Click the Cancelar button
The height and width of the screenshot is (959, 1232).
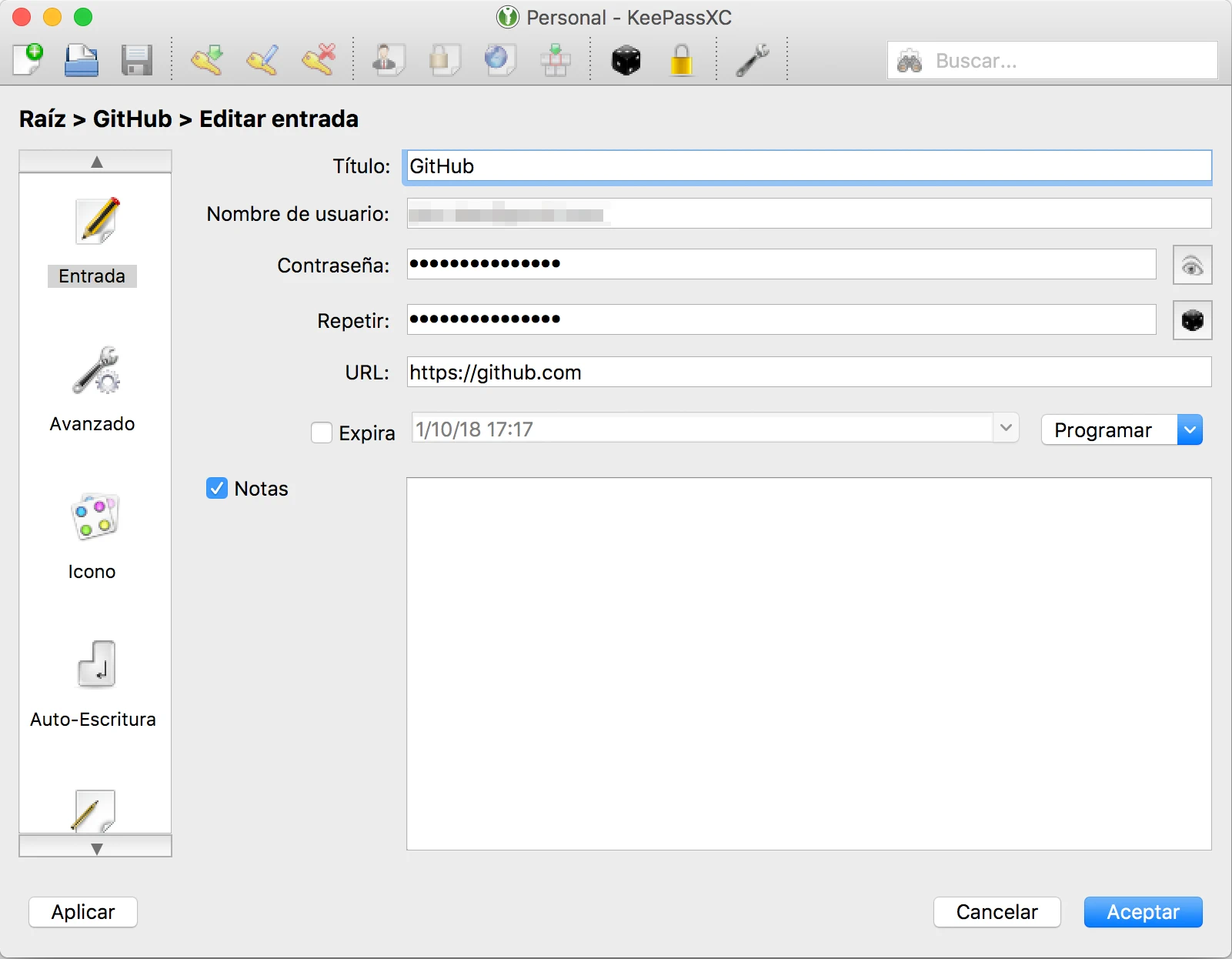pyautogui.click(x=997, y=912)
